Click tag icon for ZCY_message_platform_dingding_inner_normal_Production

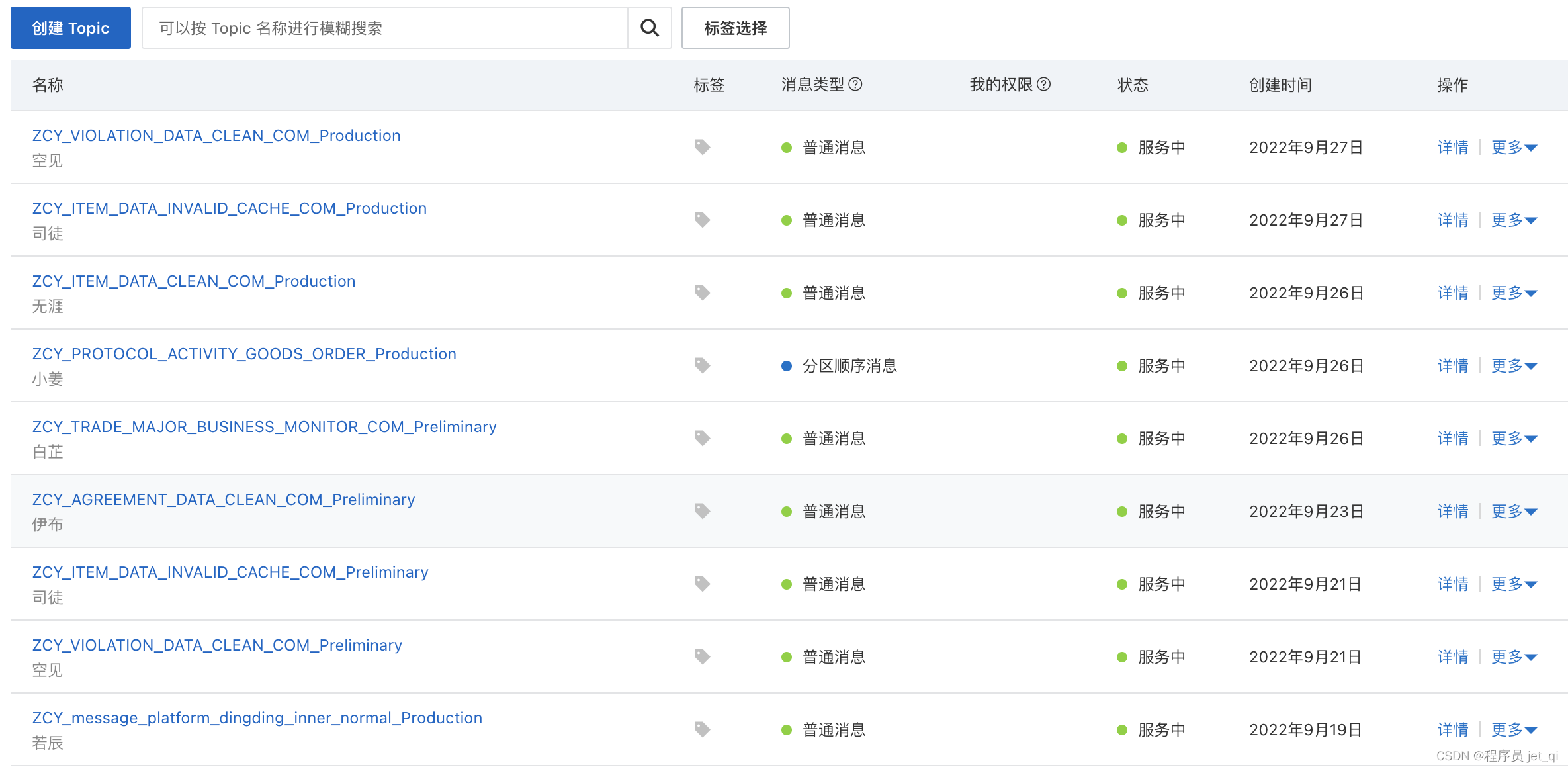click(702, 729)
